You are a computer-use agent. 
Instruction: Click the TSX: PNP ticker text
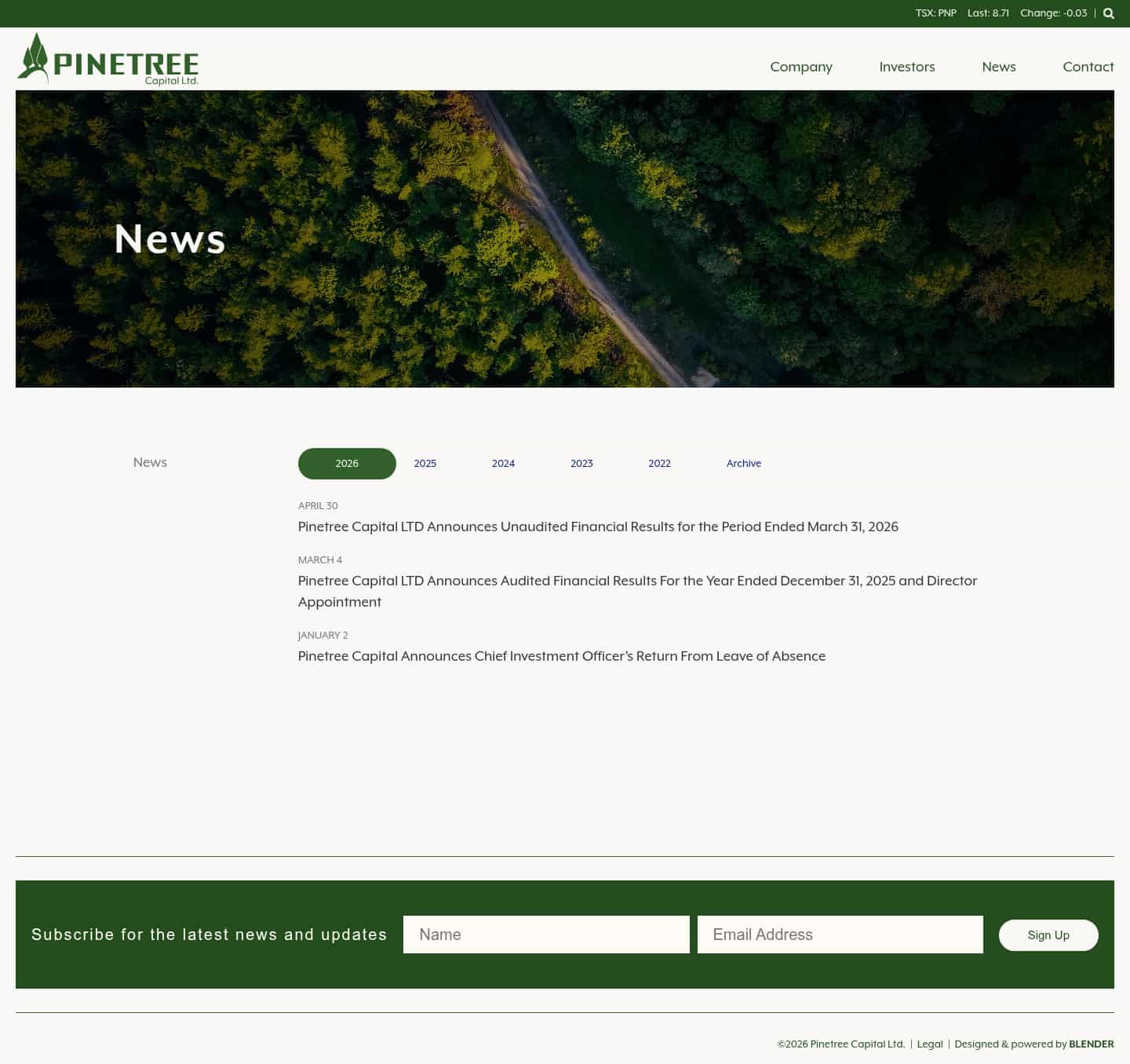tap(936, 13)
